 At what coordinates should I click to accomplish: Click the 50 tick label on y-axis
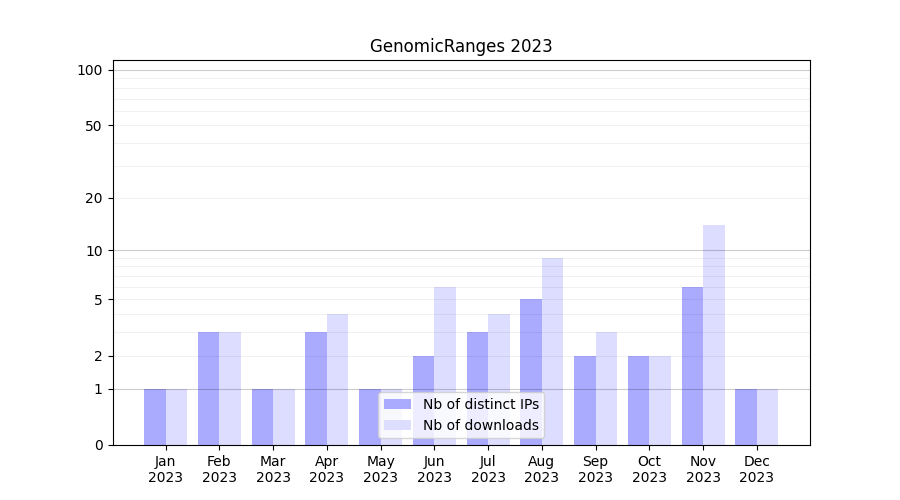(x=93, y=126)
